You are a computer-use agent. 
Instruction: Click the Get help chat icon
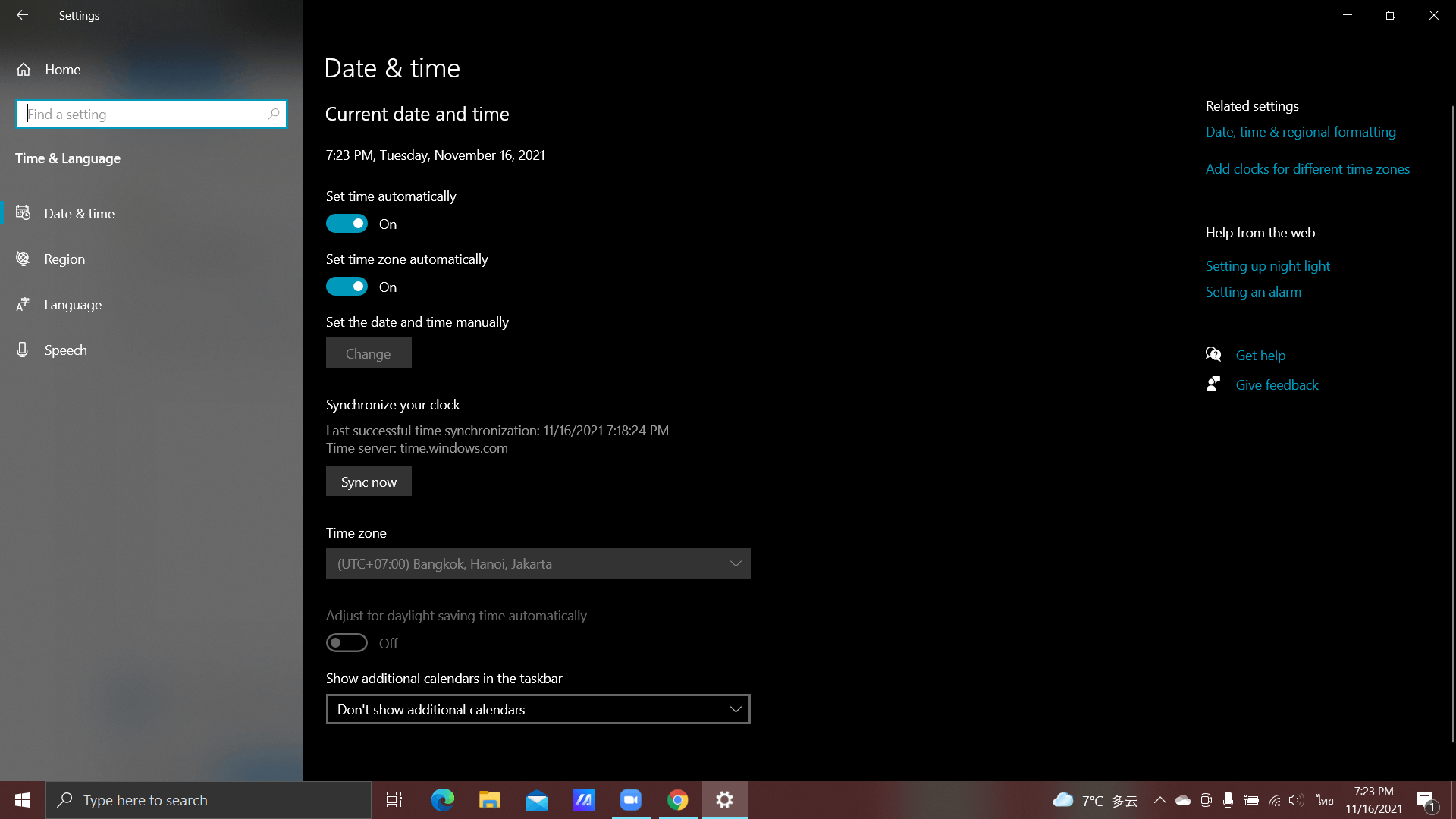1213,355
